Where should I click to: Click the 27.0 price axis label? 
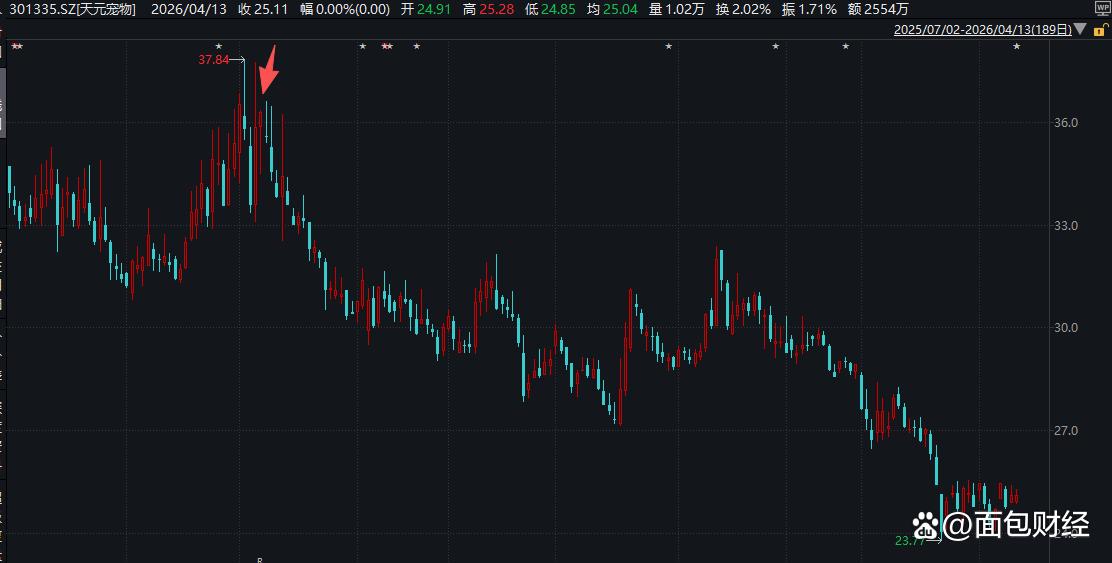coord(1064,430)
